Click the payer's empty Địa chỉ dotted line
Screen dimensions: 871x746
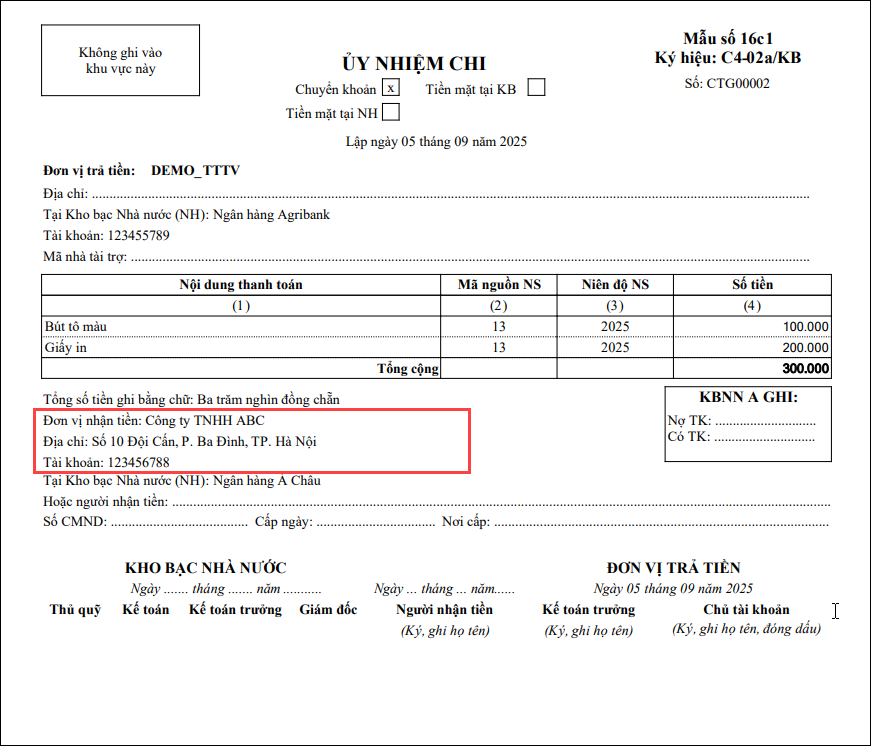click(450, 194)
